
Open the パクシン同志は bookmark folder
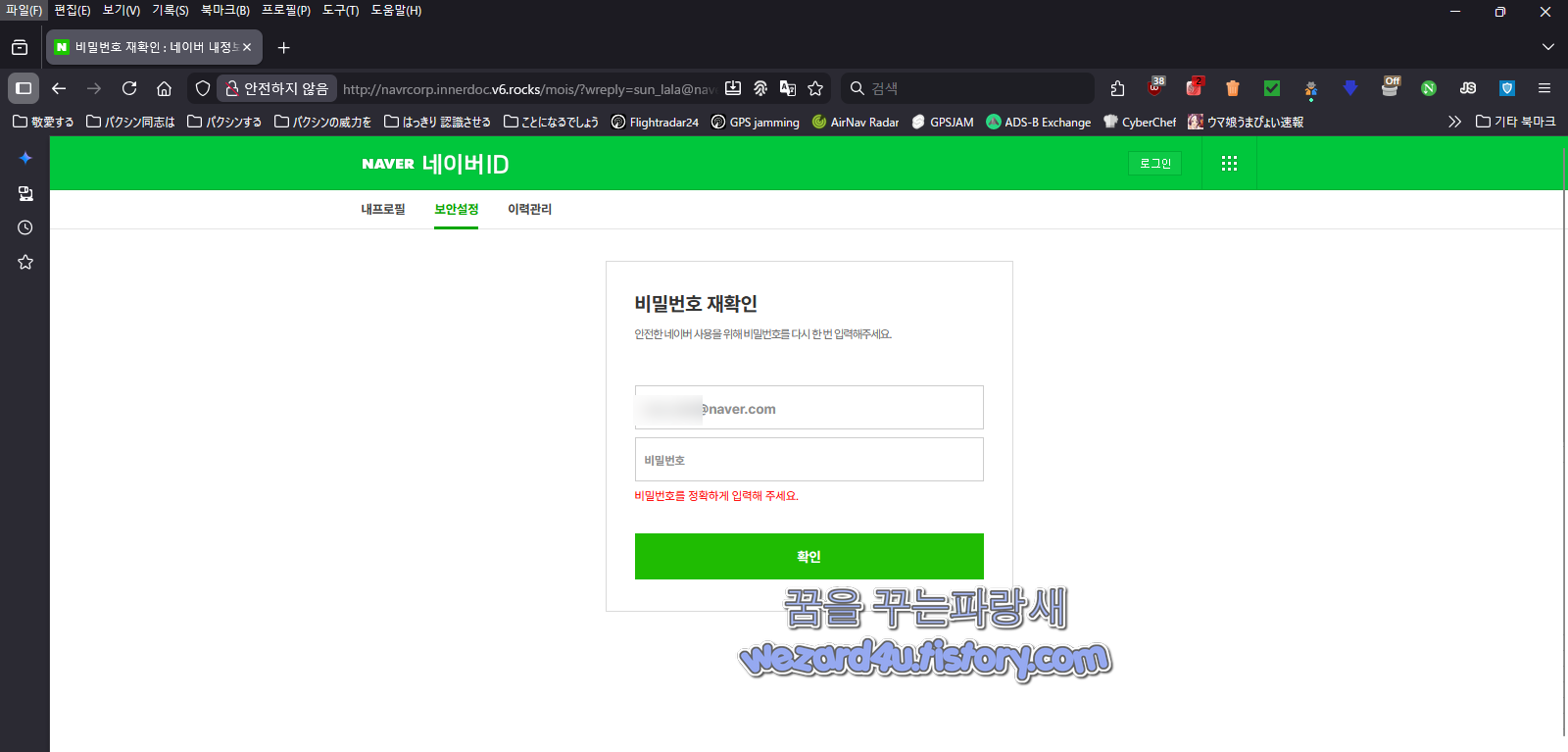[130, 122]
